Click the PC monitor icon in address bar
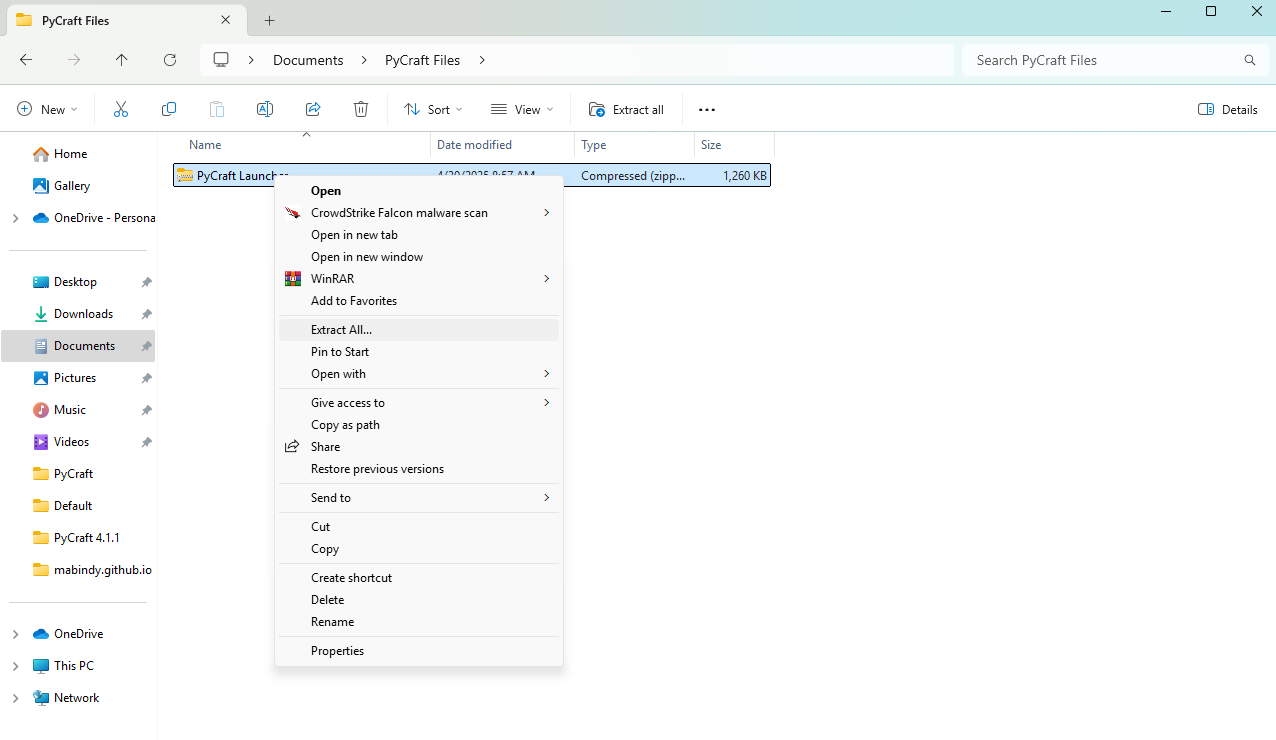 221,60
